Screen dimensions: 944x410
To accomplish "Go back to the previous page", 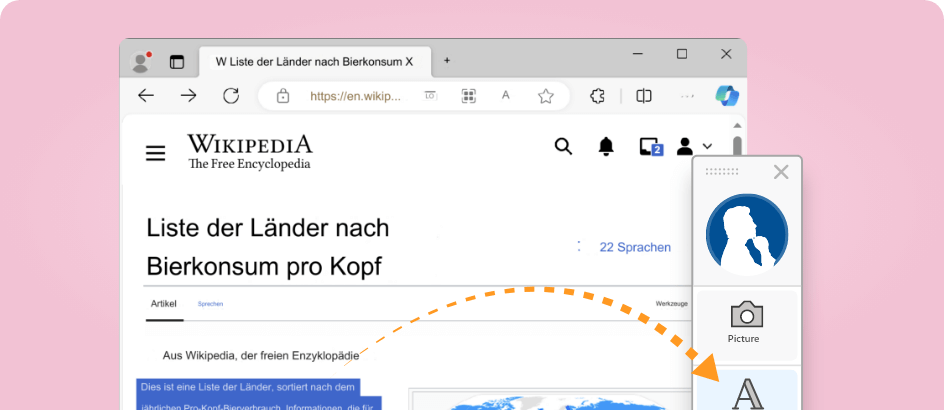I will click(146, 96).
